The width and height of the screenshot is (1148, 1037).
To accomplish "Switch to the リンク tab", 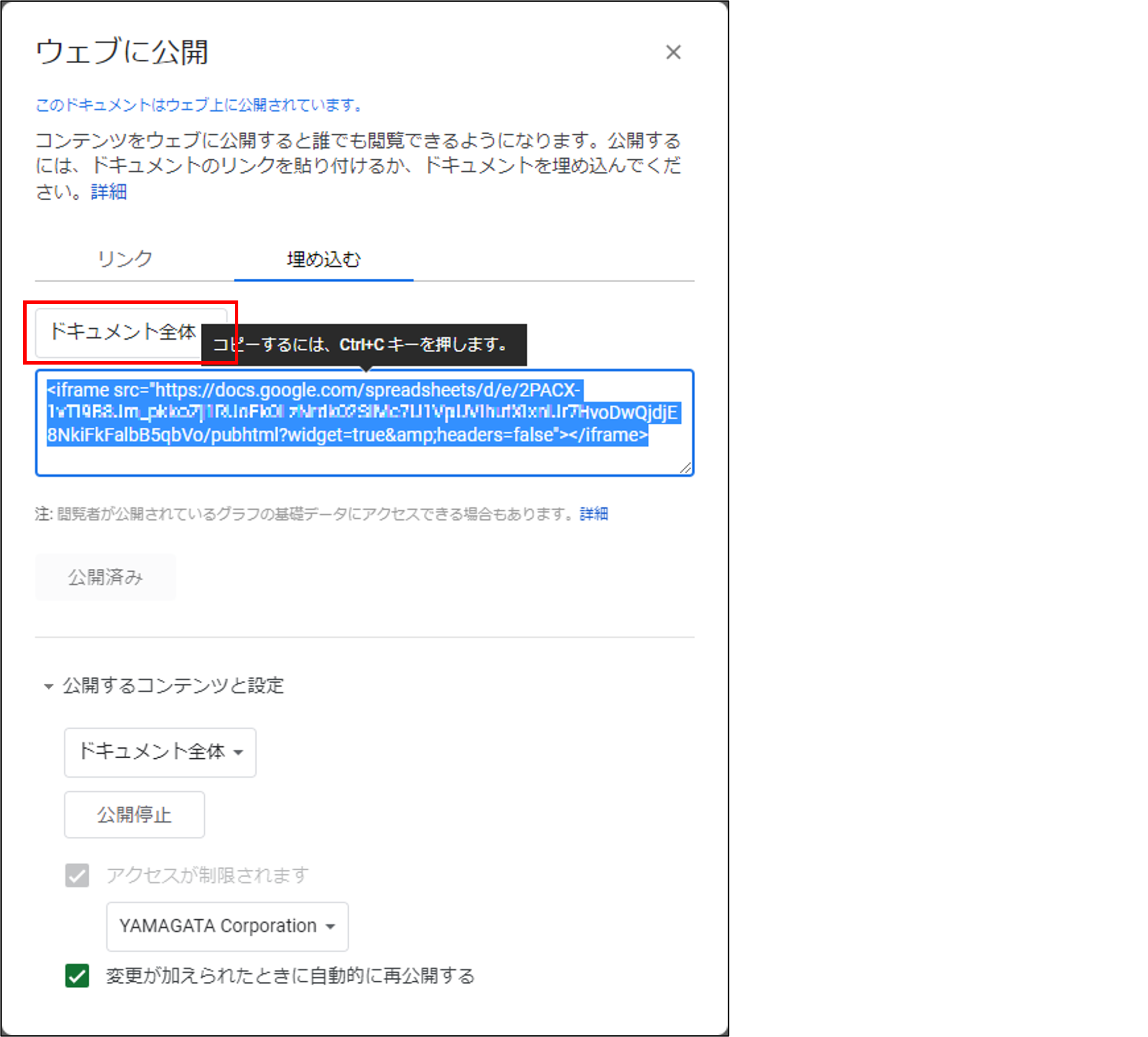I will [125, 259].
